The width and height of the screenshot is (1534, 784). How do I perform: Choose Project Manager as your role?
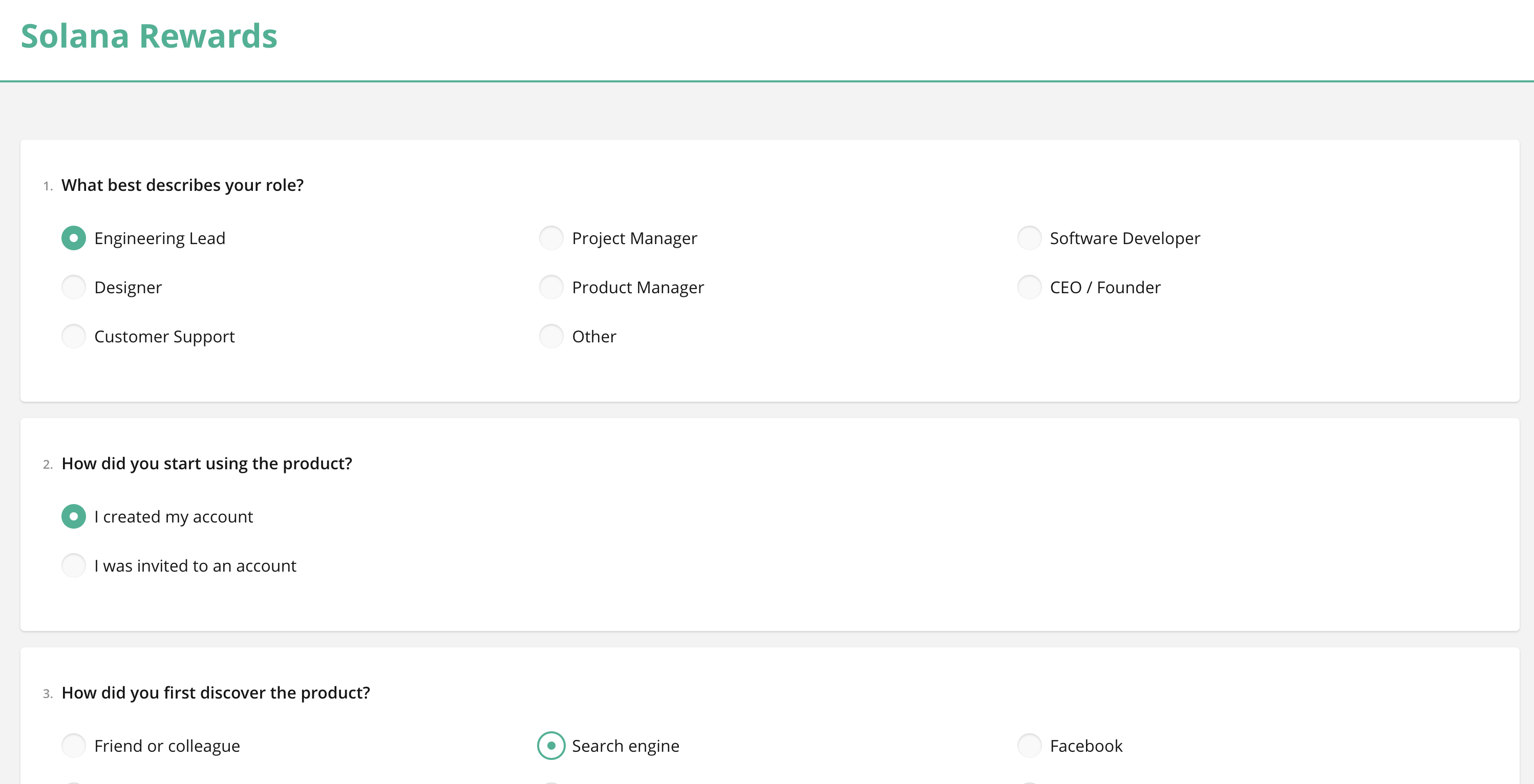[x=551, y=238]
